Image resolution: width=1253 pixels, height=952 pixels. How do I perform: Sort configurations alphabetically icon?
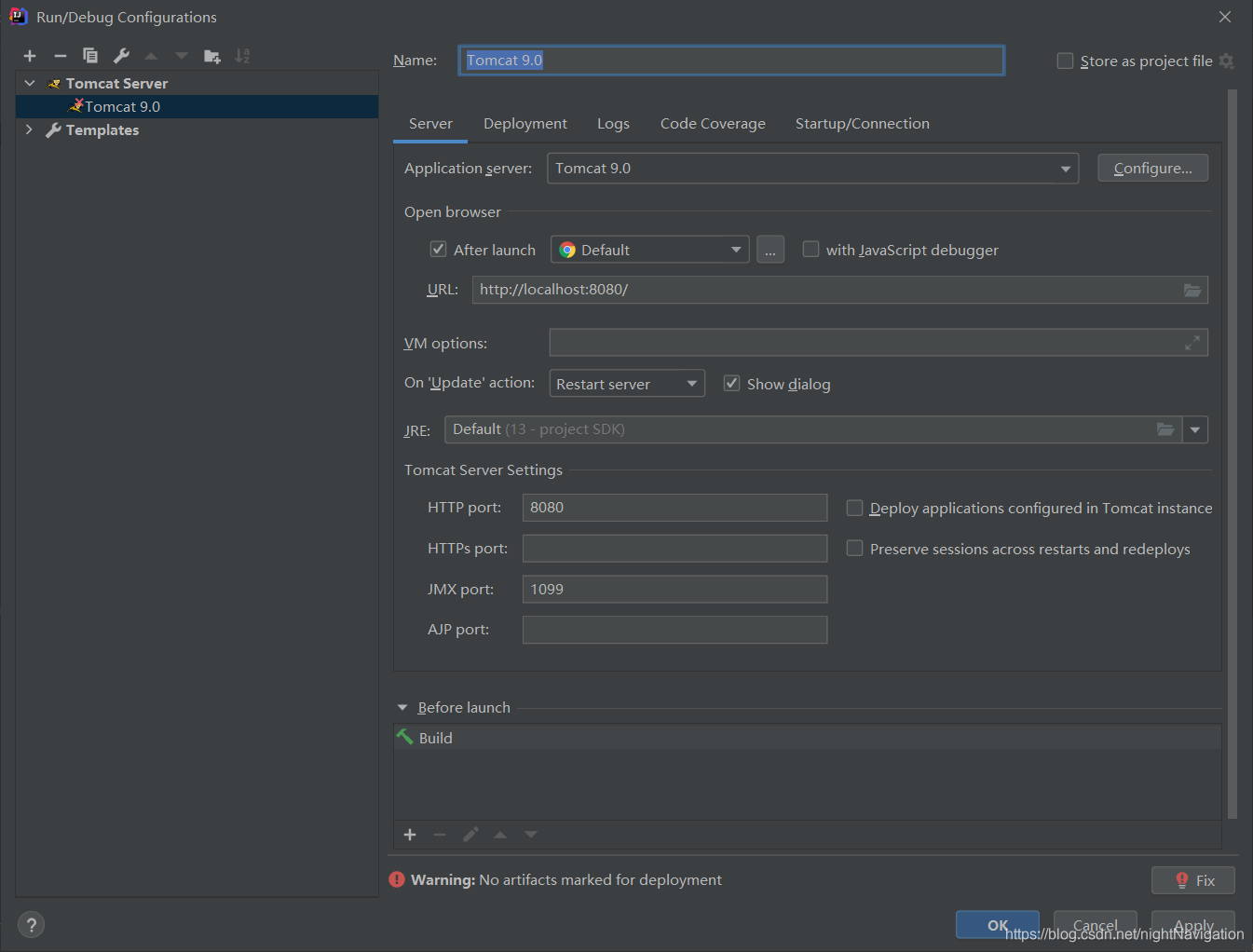click(x=242, y=56)
